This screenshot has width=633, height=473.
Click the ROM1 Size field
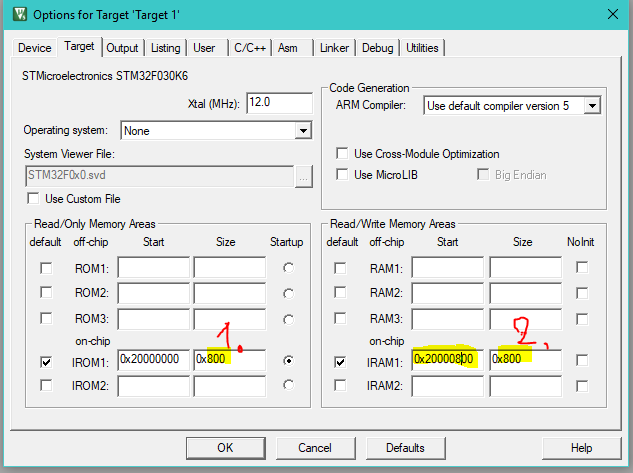click(x=230, y=267)
